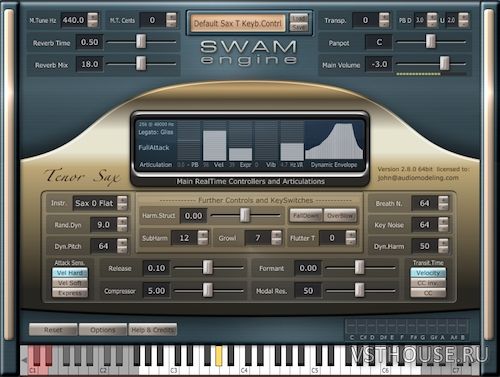Click the Flutter T stepper arrows
This screenshot has width=500, height=377.
point(351,238)
